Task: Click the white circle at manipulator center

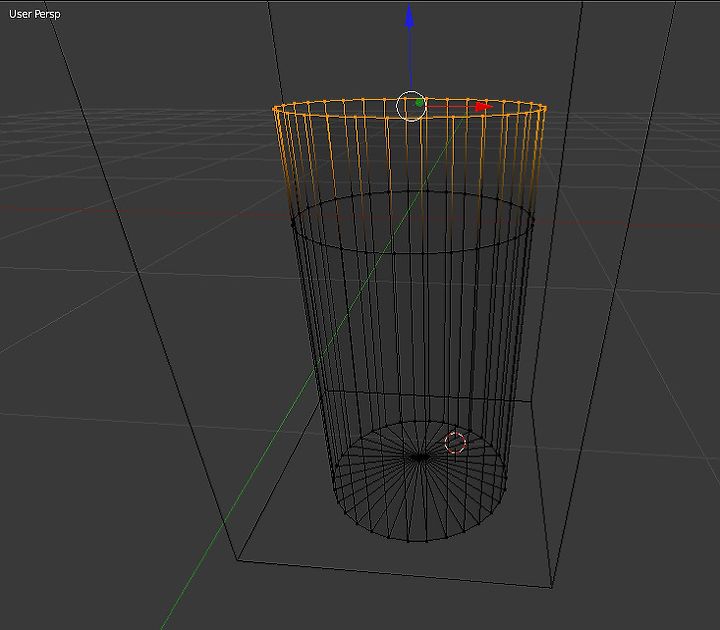Action: pos(411,107)
